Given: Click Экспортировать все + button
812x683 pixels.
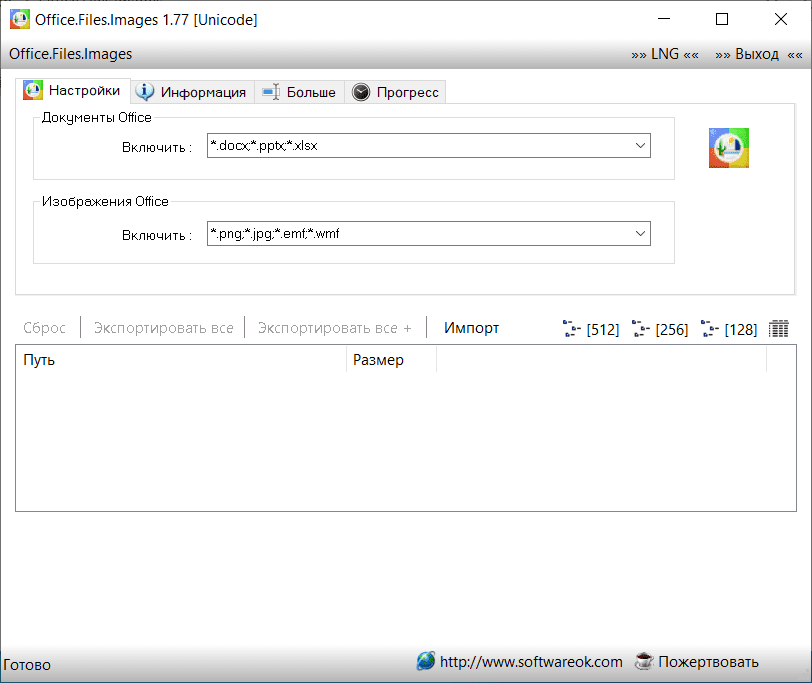Looking at the screenshot, I should click(335, 328).
